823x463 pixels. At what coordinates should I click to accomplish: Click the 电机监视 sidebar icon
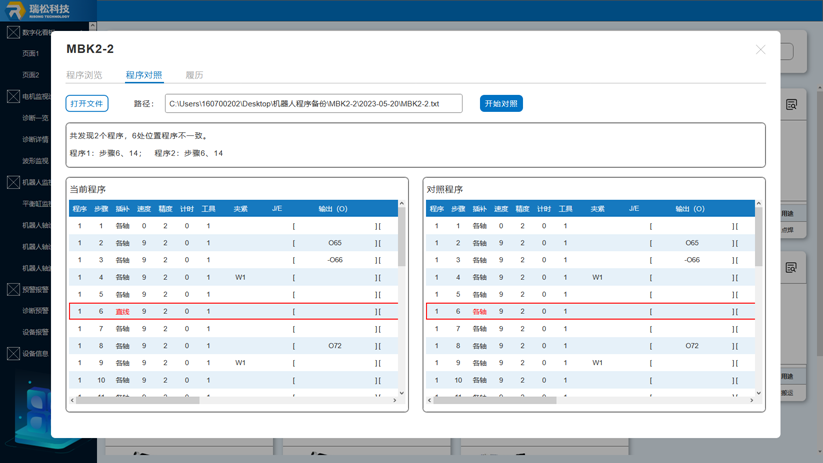(13, 97)
